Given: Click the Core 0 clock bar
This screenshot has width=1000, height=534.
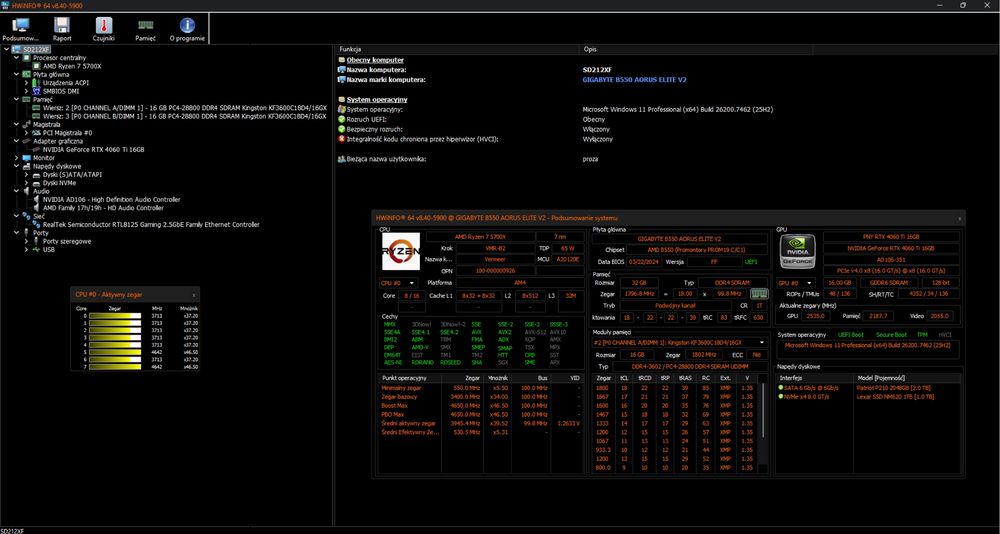Looking at the screenshot, I should (x=115, y=315).
